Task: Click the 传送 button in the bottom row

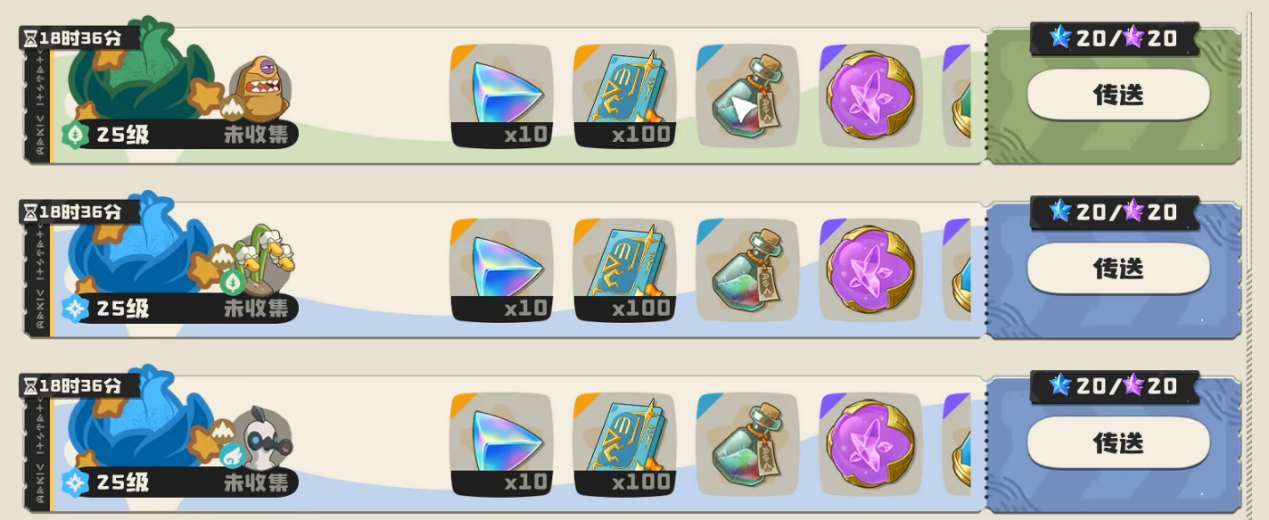Action: pyautogui.click(x=1117, y=442)
